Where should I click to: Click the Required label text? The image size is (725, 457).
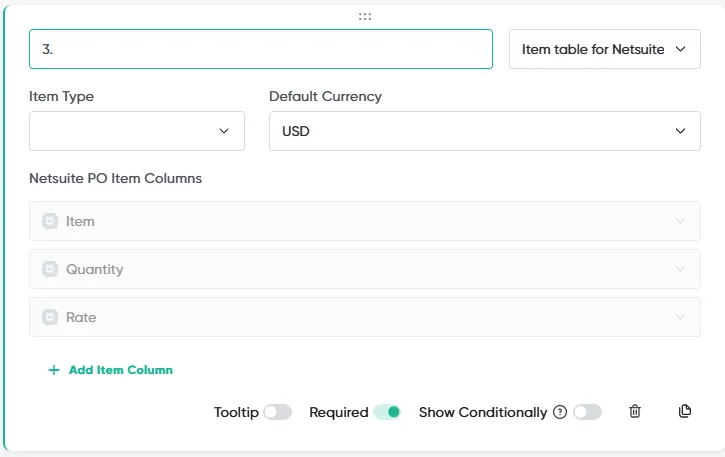point(339,412)
